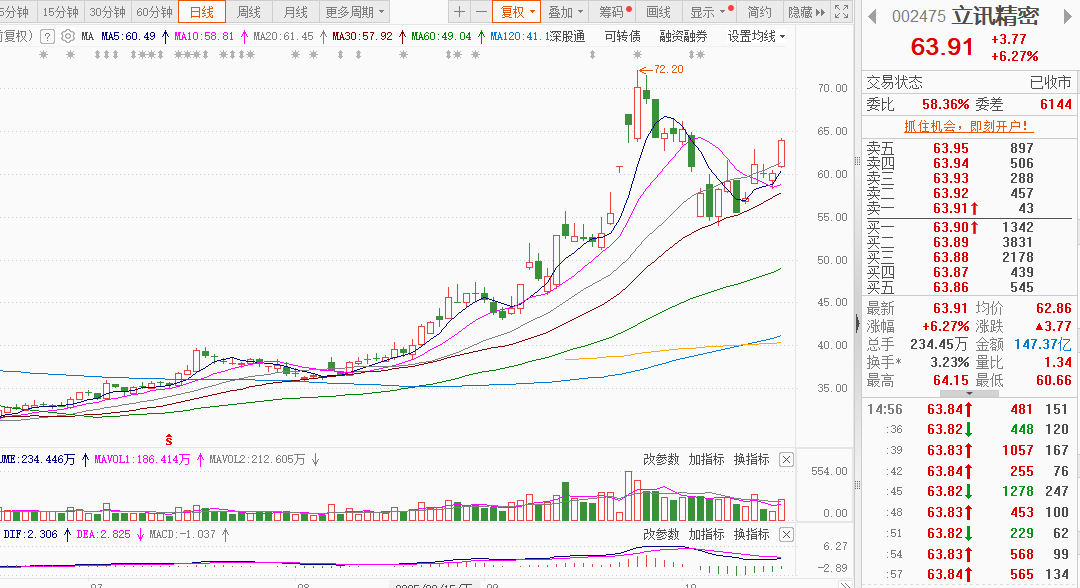The width and height of the screenshot is (1080, 588).
Task: Switch to 60分钟 period tab
Action: pyautogui.click(x=154, y=12)
